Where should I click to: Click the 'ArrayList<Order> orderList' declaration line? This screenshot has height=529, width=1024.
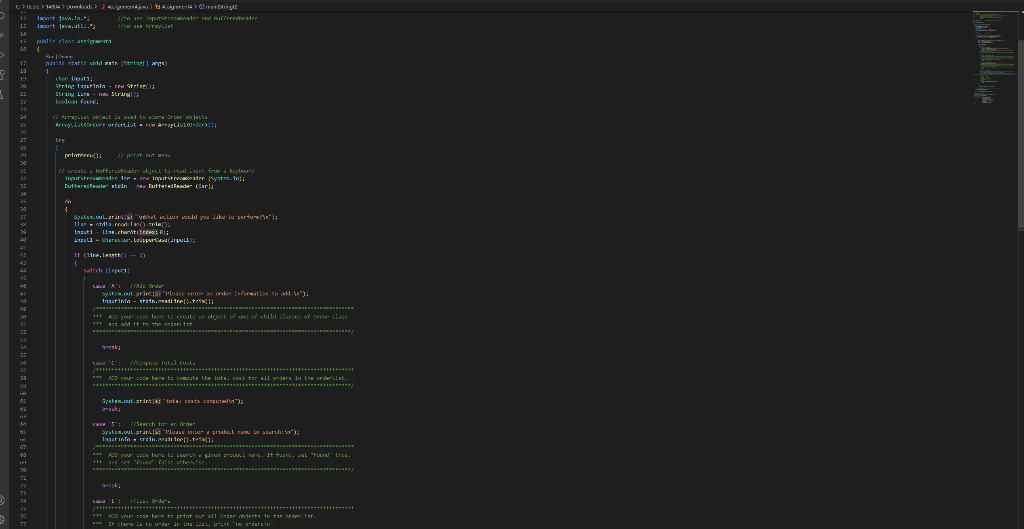coord(136,124)
